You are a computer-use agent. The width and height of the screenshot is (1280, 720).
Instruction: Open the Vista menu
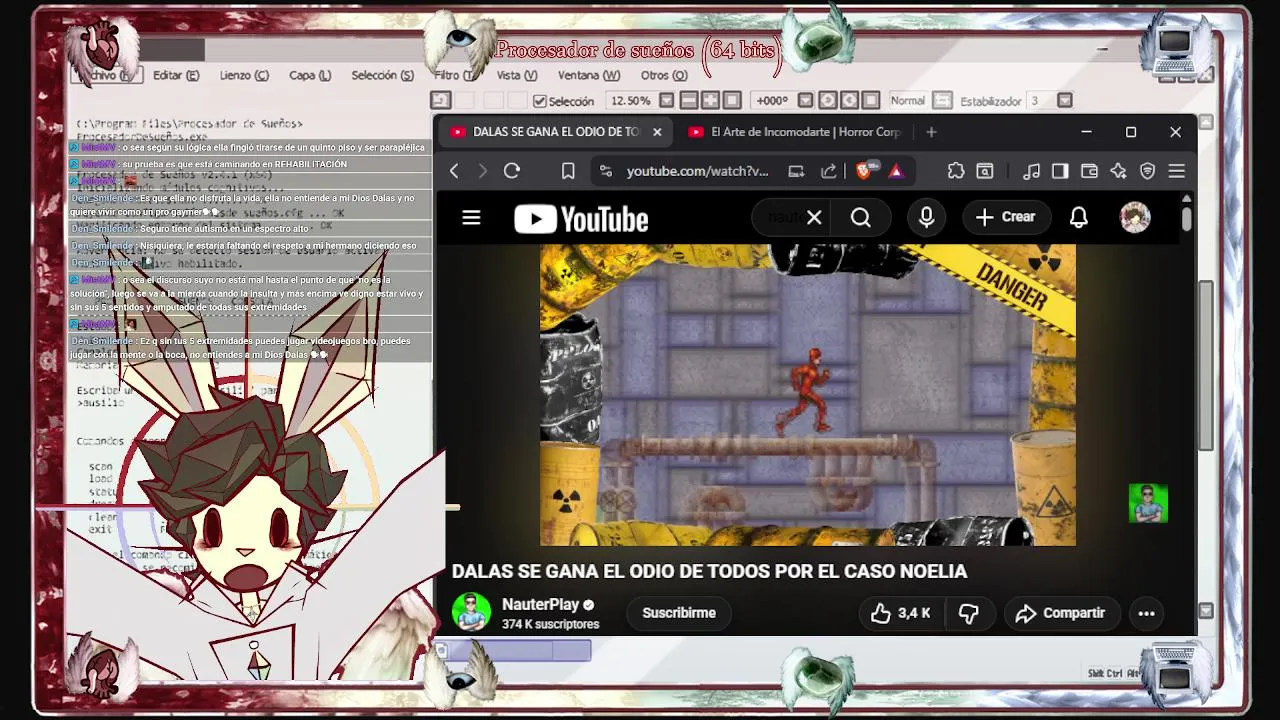pos(517,75)
